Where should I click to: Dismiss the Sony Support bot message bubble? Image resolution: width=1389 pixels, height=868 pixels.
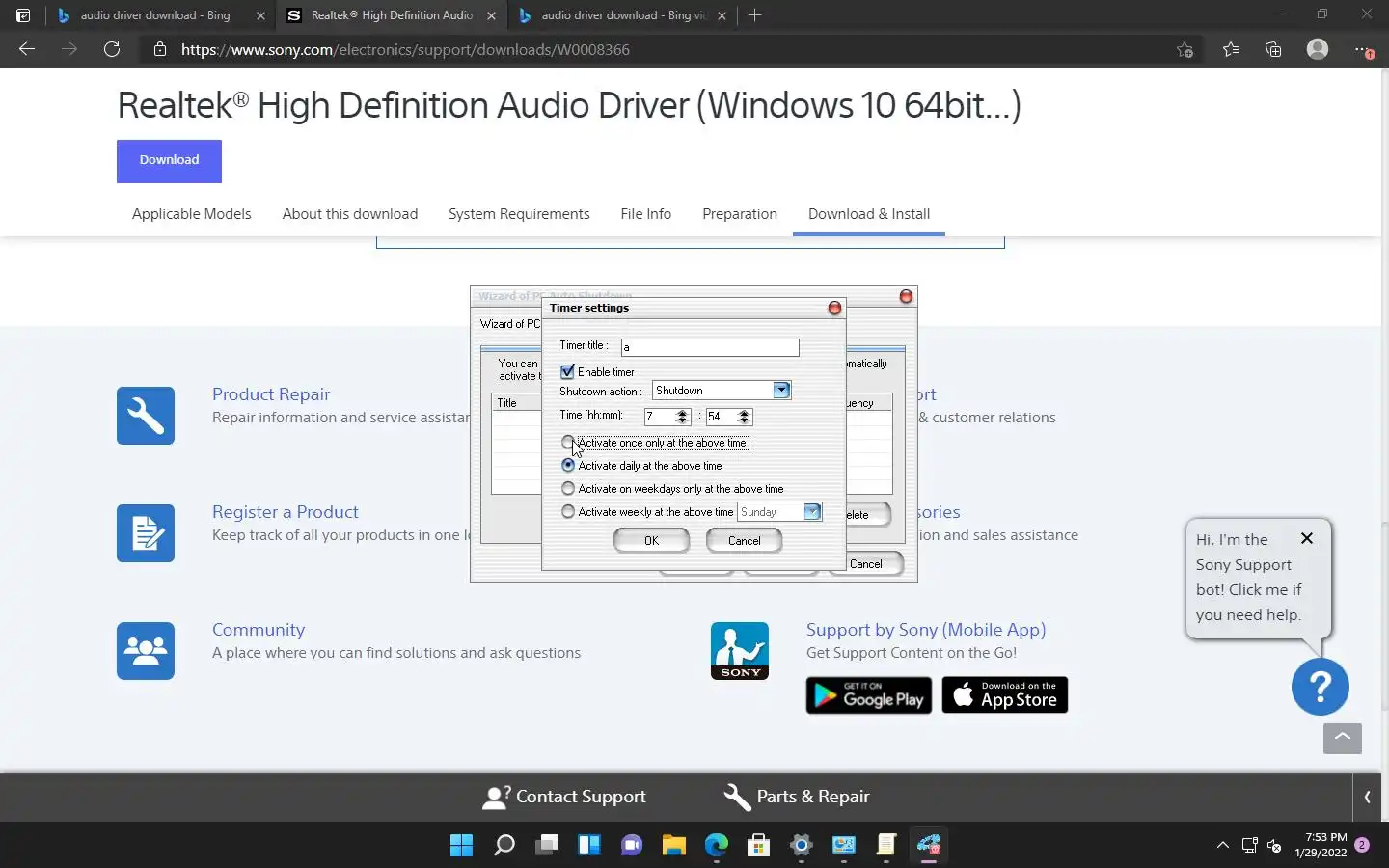(x=1307, y=538)
